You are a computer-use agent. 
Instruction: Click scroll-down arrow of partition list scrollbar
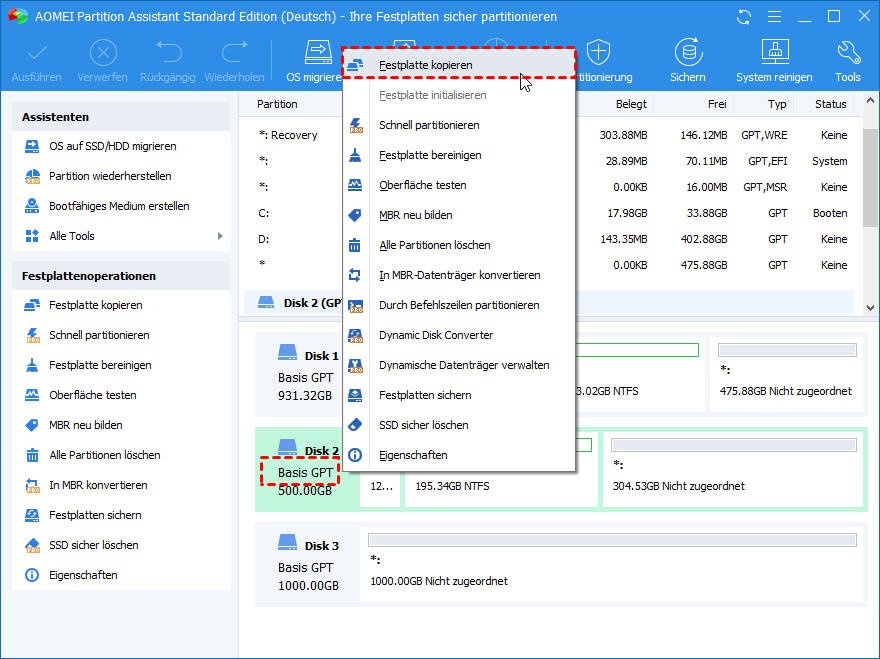(870, 308)
